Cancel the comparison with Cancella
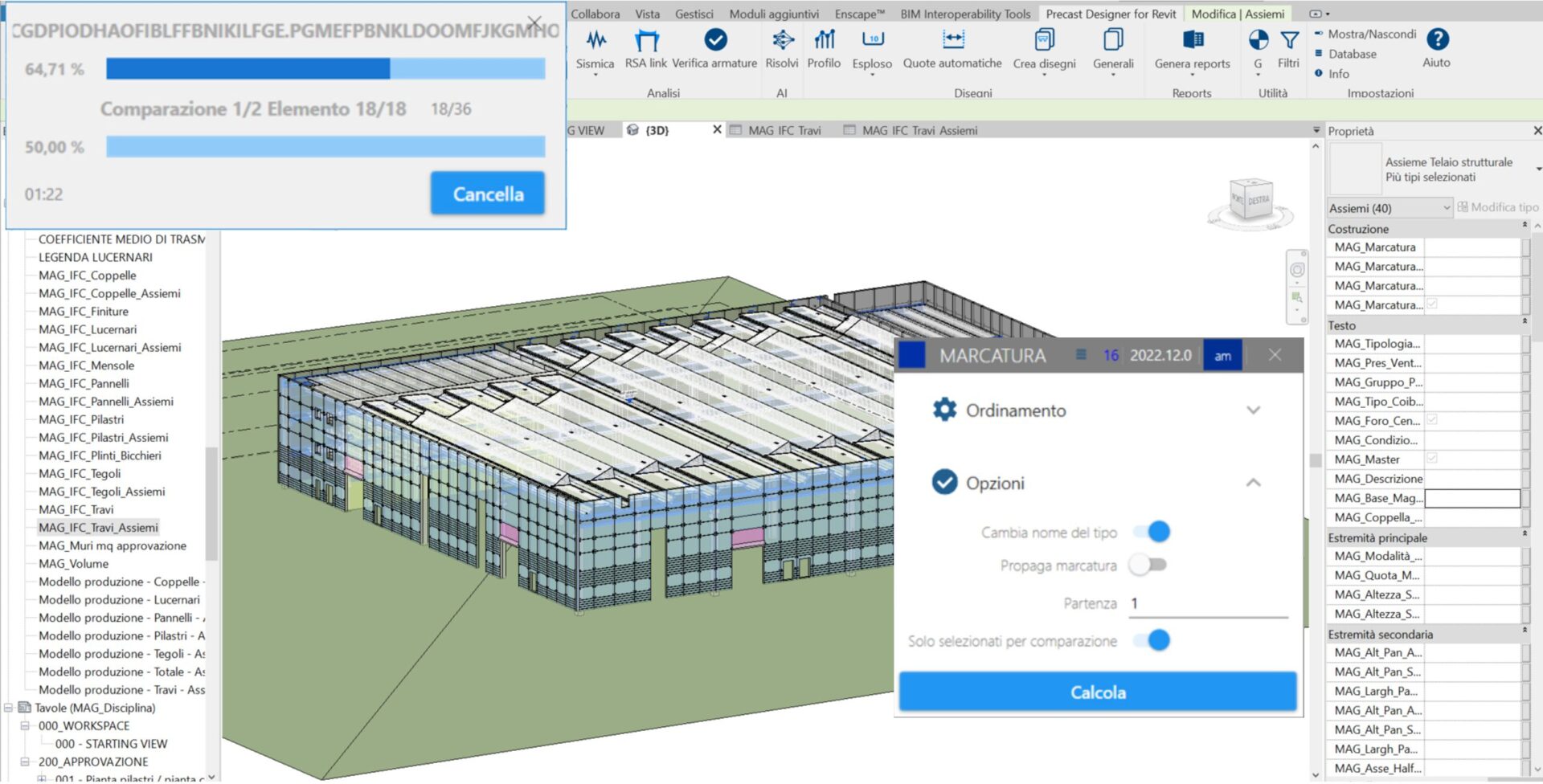Image resolution: width=1543 pixels, height=784 pixels. pyautogui.click(x=487, y=193)
